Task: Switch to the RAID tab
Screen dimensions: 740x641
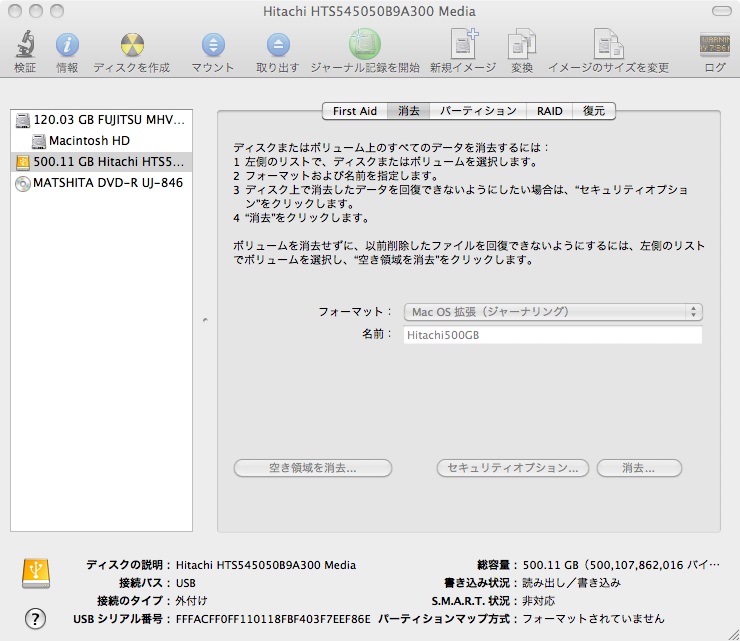Action: (x=549, y=111)
